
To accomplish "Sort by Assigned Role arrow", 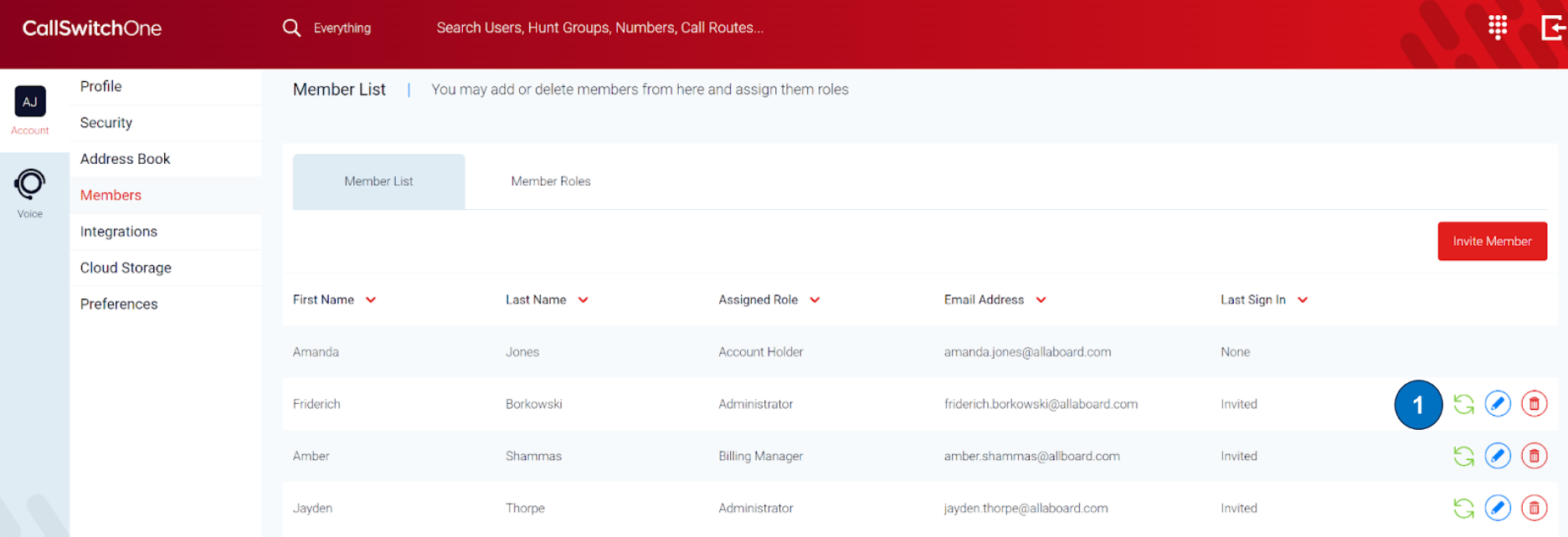I will click(x=815, y=300).
